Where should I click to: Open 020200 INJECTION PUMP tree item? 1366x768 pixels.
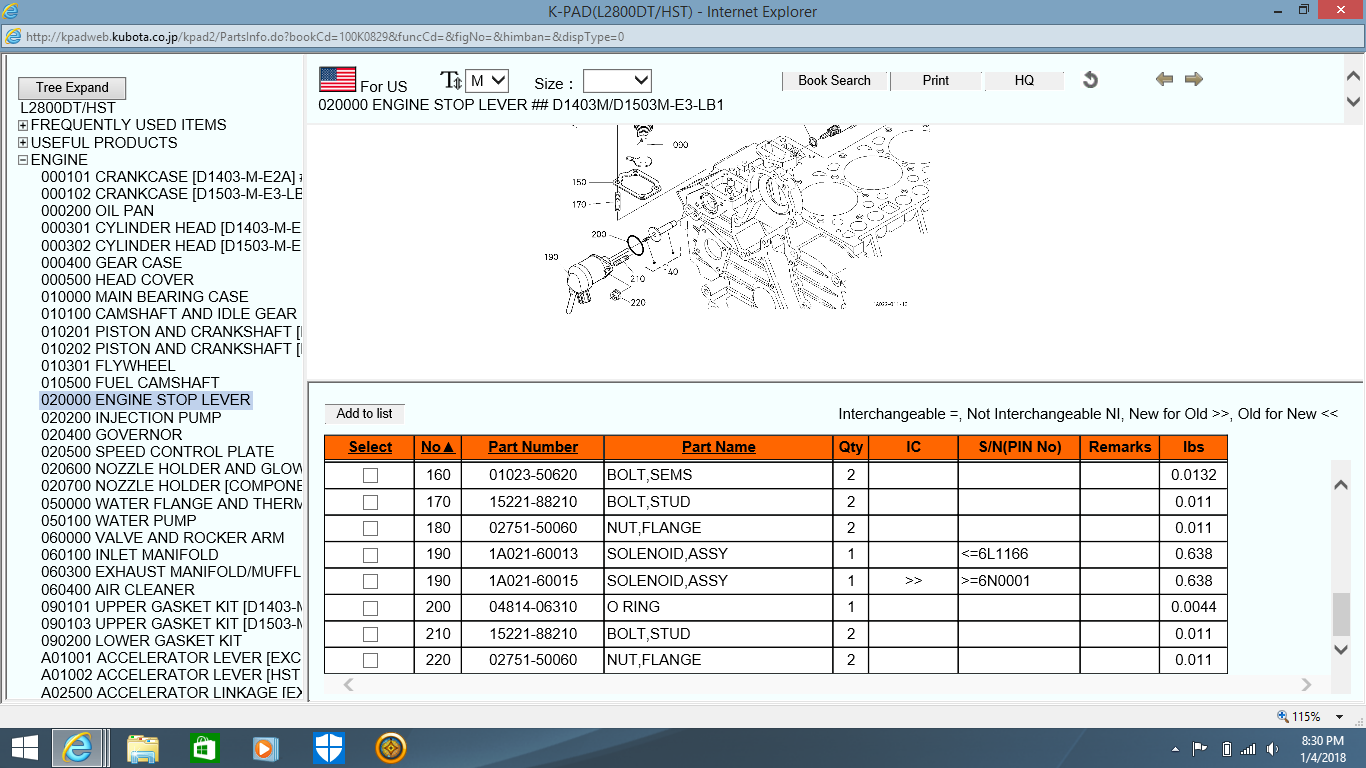point(131,418)
